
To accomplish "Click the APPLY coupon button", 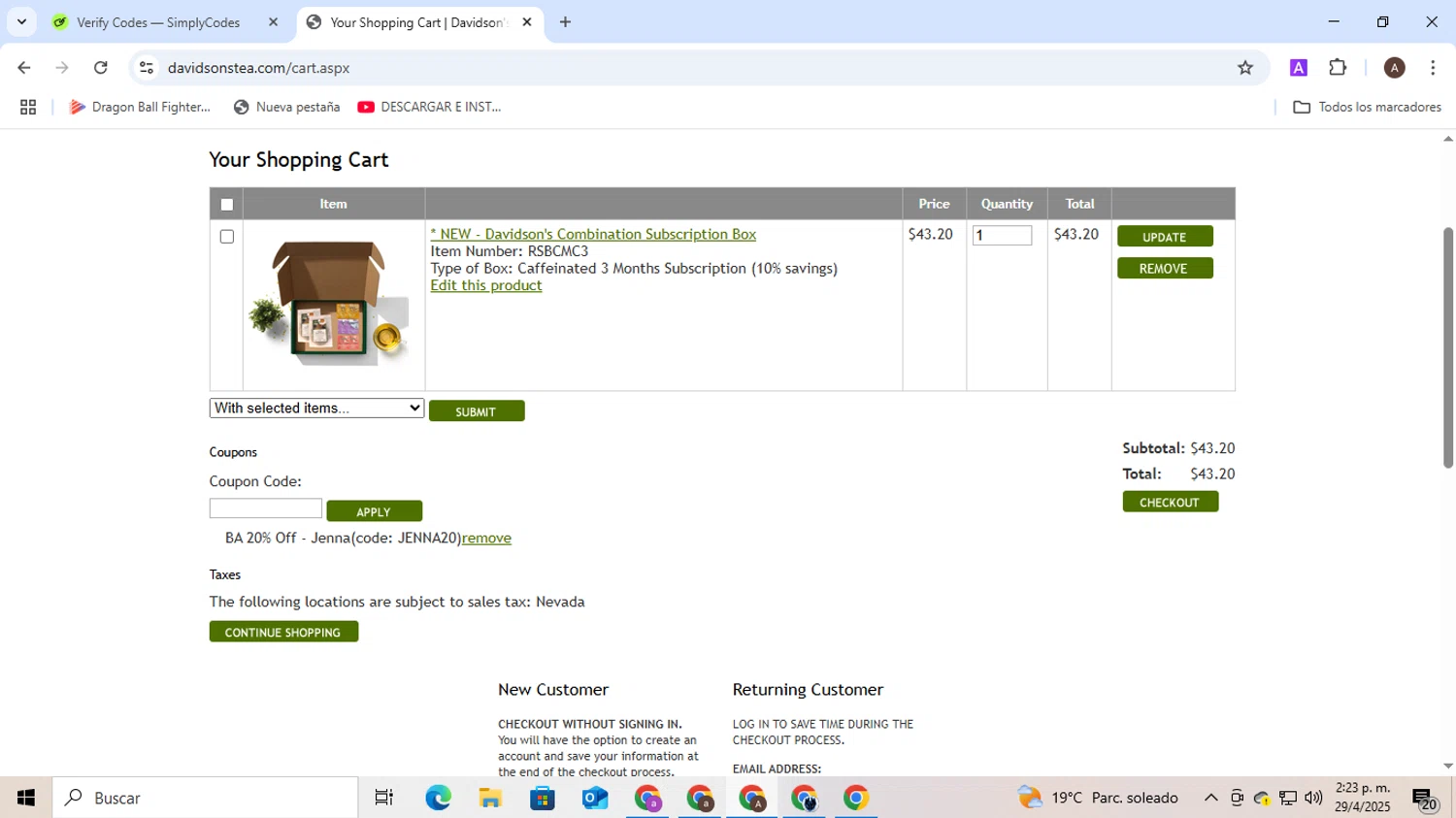I will (x=374, y=511).
